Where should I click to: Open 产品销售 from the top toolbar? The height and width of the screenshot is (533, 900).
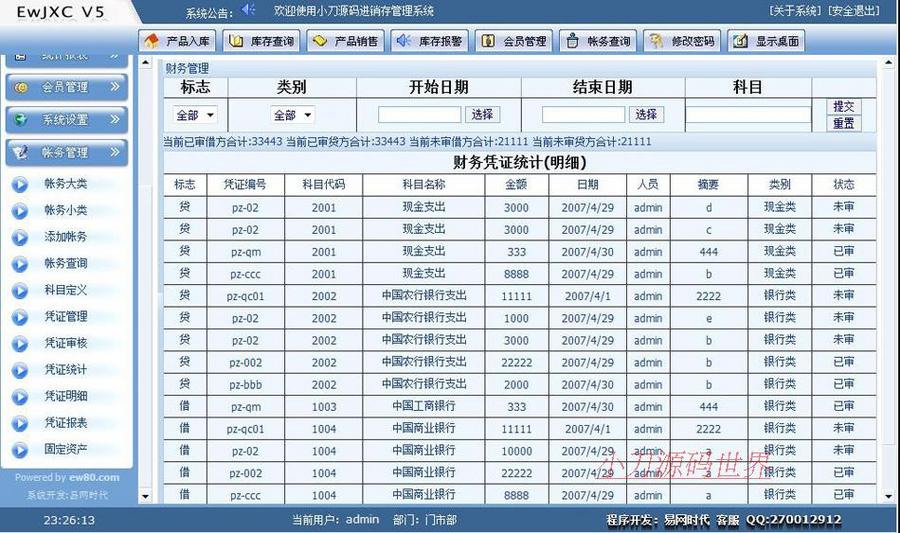click(x=346, y=41)
